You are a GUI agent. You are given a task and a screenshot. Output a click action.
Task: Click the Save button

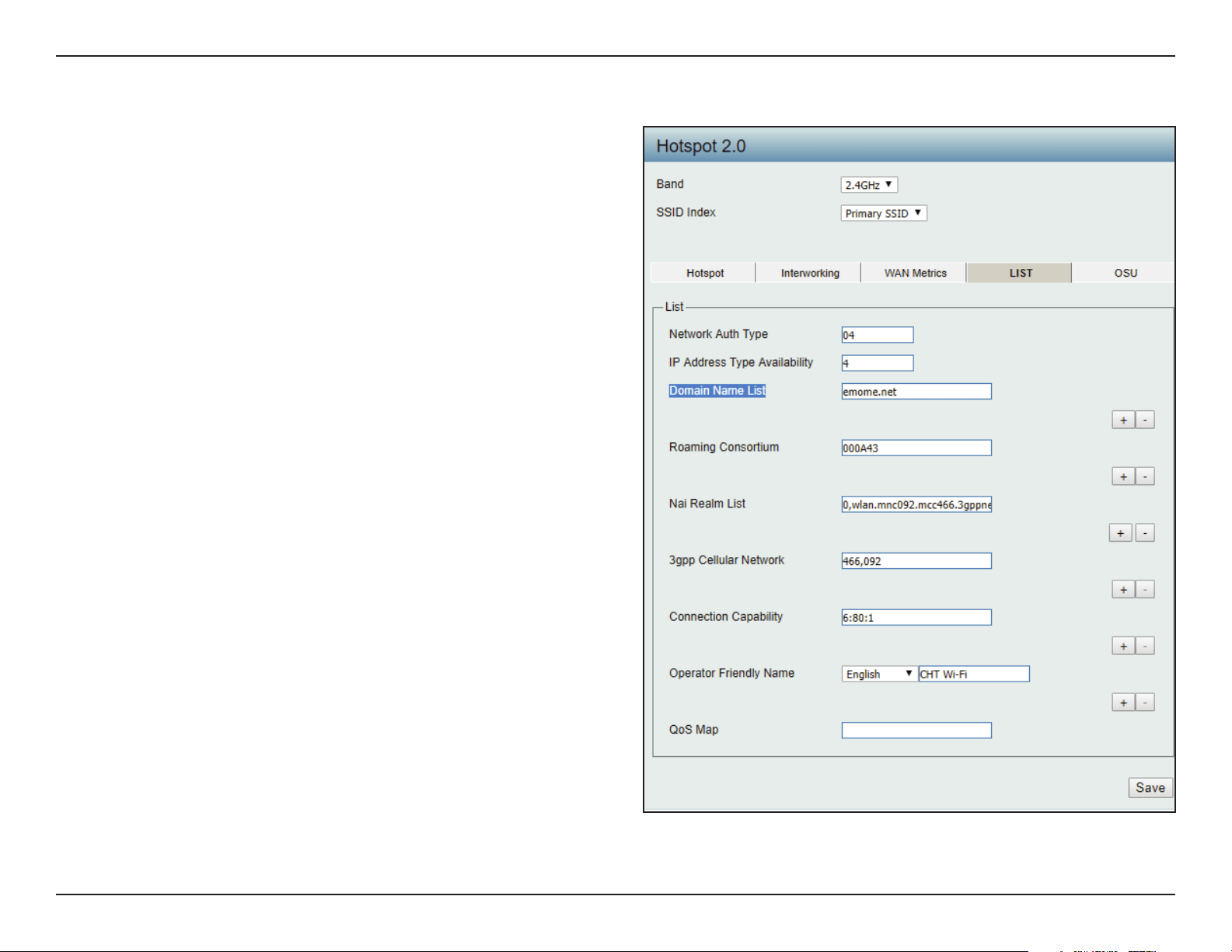click(1150, 787)
